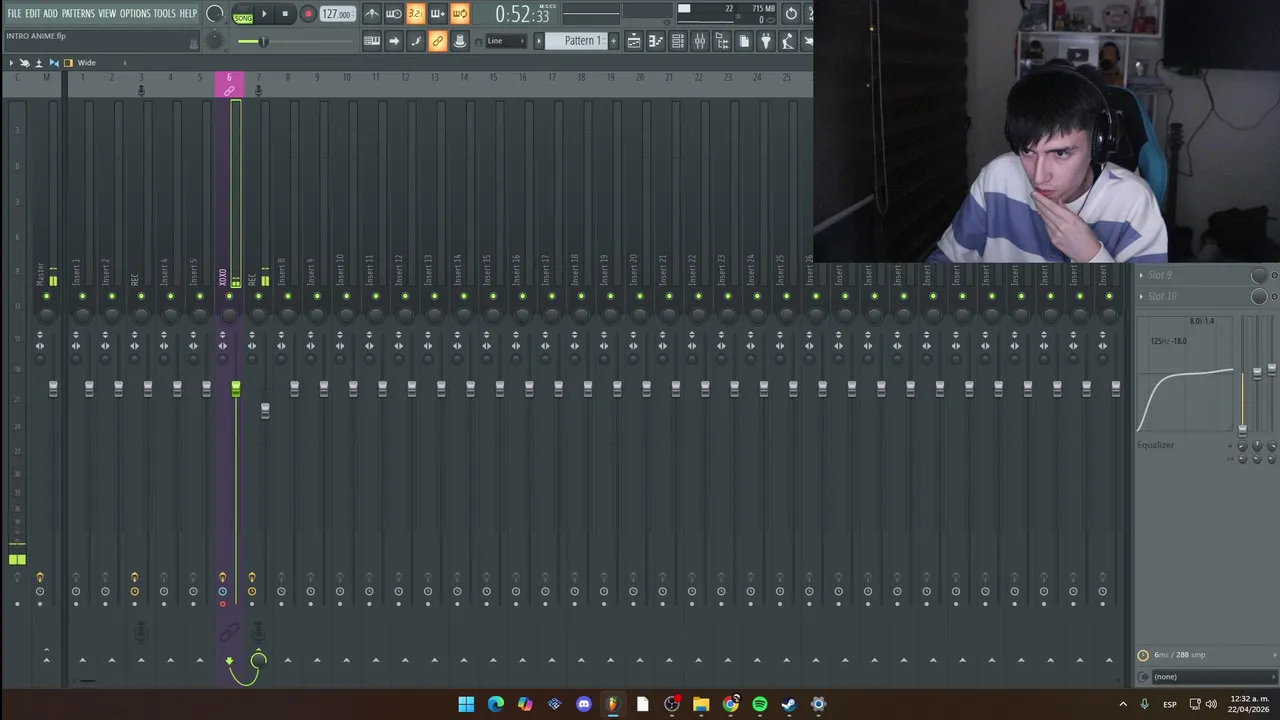This screenshot has height=720, width=1280.
Task: Toggle the overdub blend recording icon
Action: point(437,14)
